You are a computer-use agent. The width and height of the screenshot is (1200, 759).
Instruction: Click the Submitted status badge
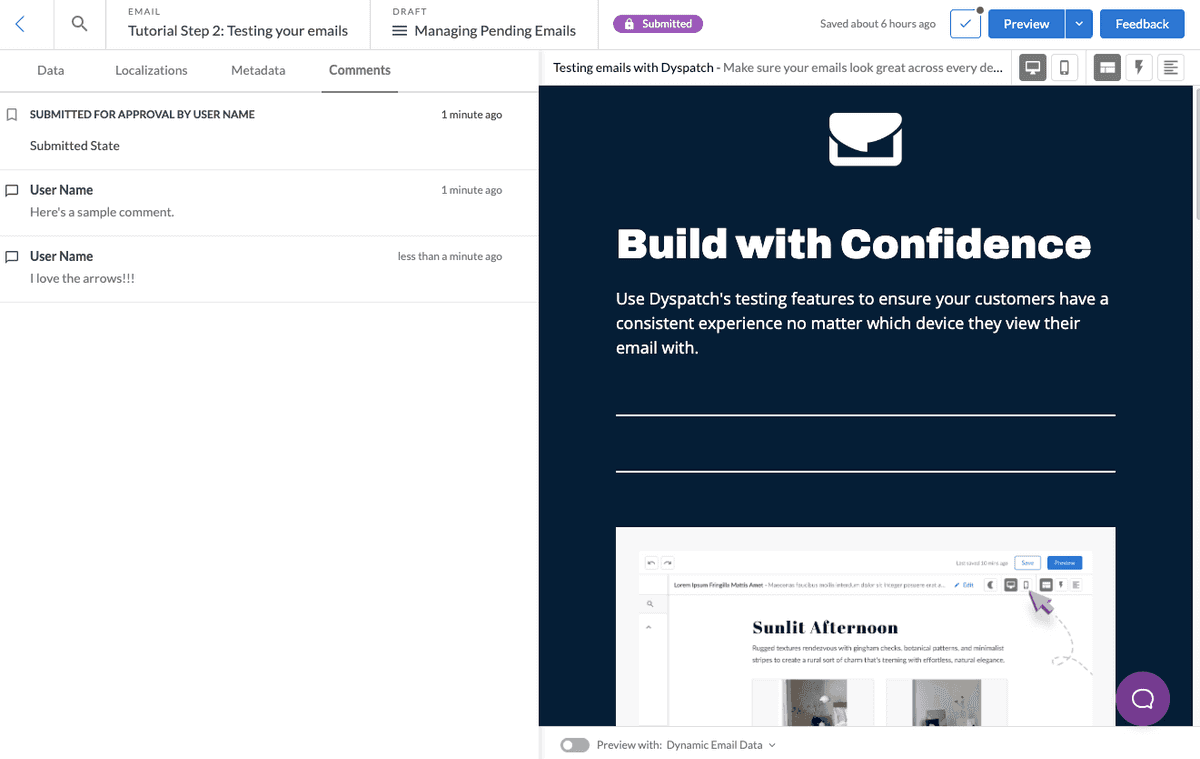658,24
